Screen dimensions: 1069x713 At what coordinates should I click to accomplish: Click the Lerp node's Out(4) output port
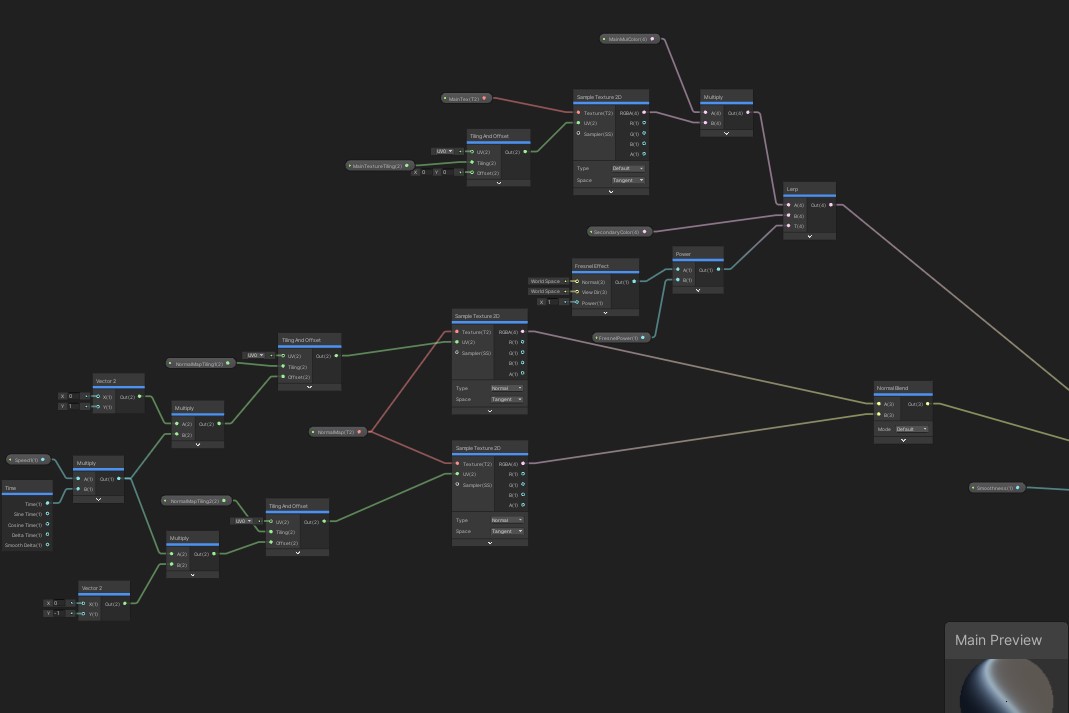(x=830, y=205)
